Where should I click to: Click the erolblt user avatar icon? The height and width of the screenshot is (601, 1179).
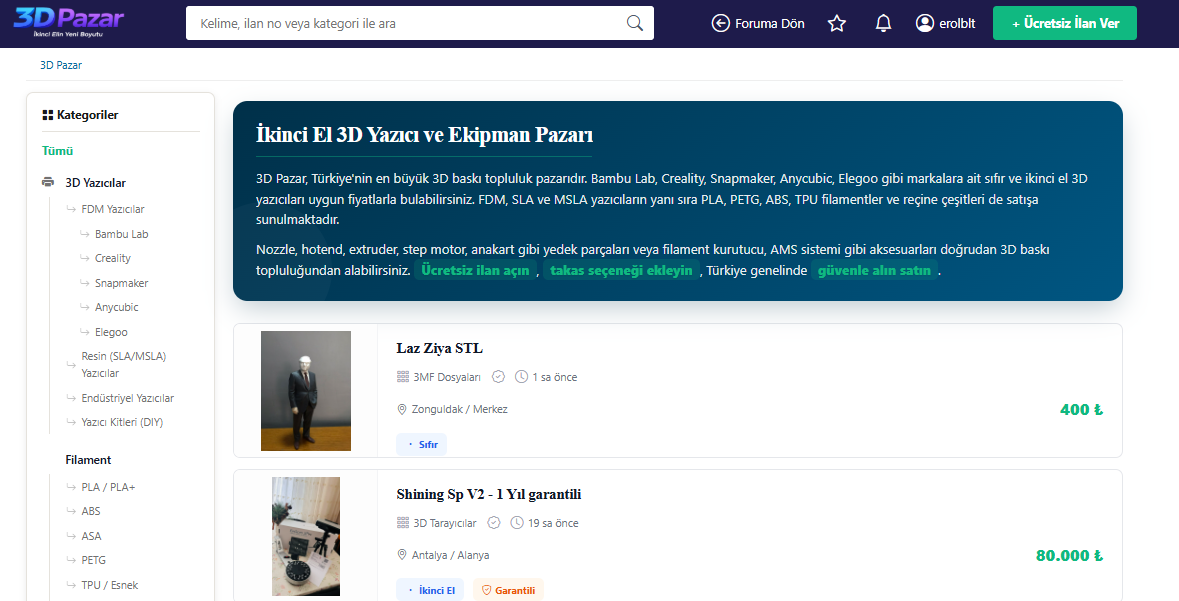[925, 23]
